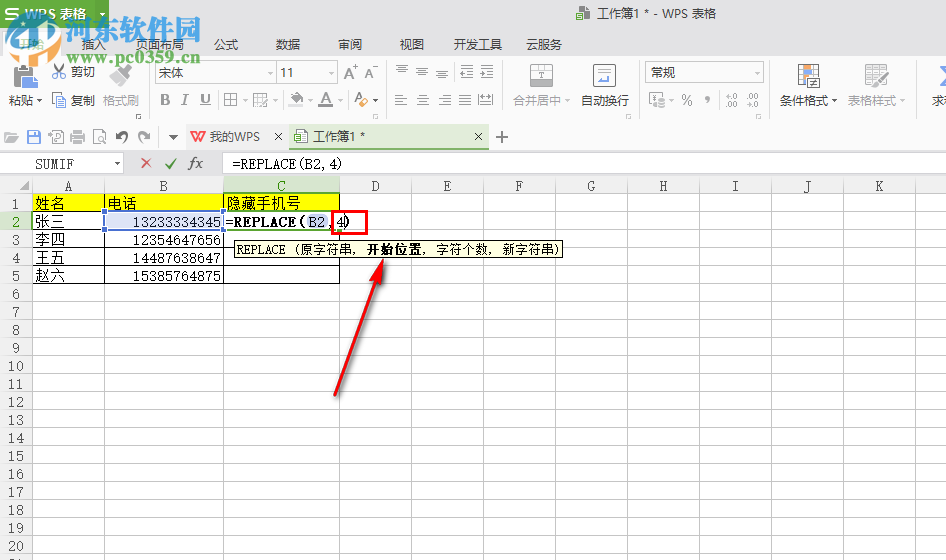Click the Print Preview icon
946x560 pixels.
[x=99, y=137]
